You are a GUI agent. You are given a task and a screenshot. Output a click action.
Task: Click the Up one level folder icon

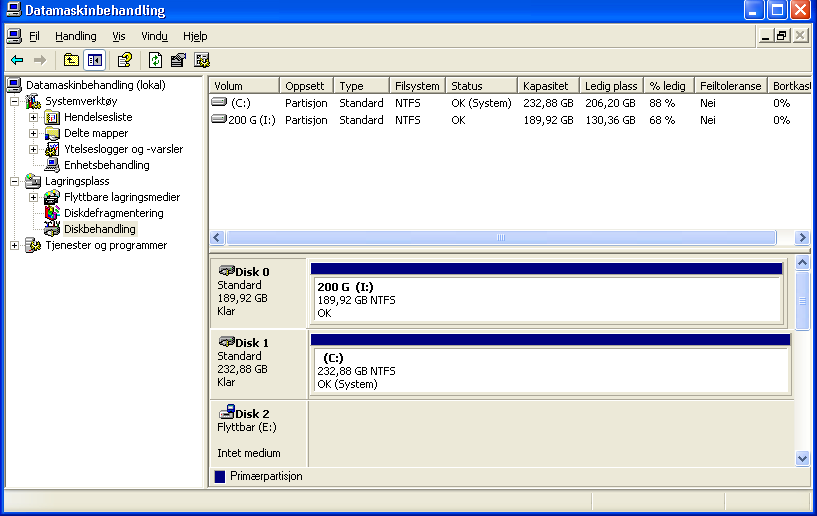pos(71,60)
